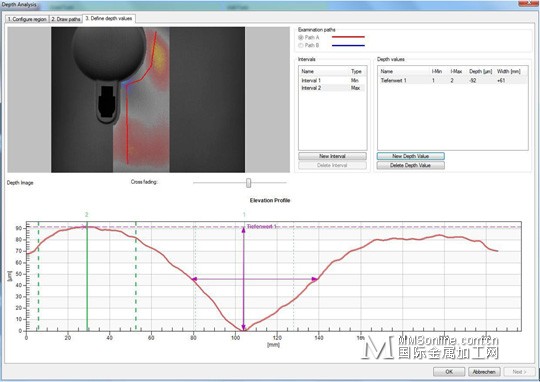Click the red Path A color line swatch
This screenshot has width=540, height=382.
pyautogui.click(x=348, y=37)
